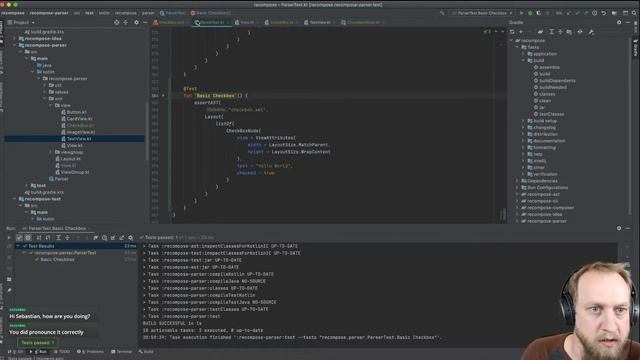640x360 pixels.
Task: Toggle show passed tests checkmark button
Action: [x=19, y=238]
